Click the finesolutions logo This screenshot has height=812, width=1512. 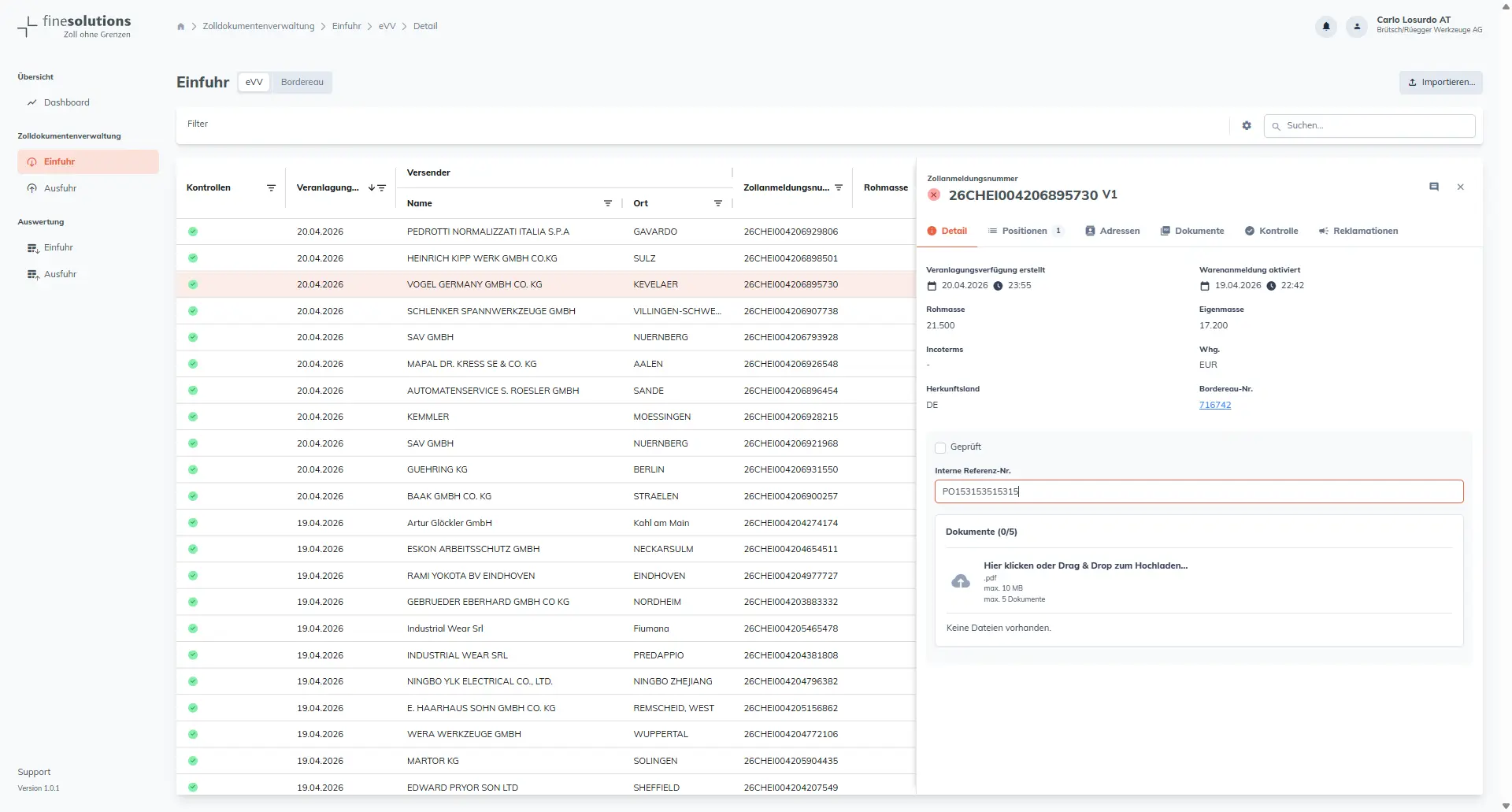click(75, 26)
